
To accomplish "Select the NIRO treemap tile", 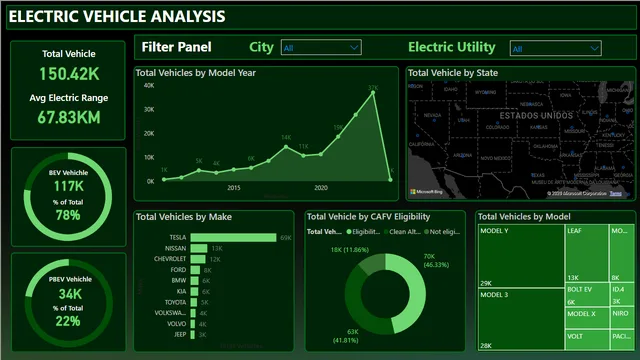I will point(622,318).
